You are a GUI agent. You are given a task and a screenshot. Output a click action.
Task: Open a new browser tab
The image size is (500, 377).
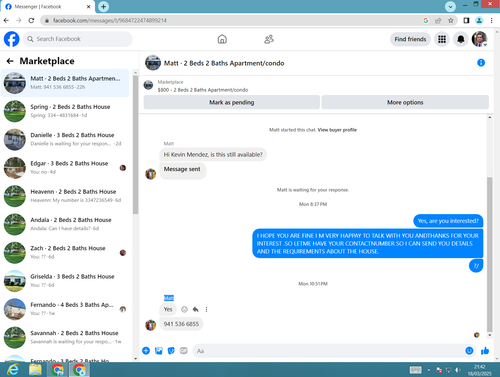coord(103,7)
